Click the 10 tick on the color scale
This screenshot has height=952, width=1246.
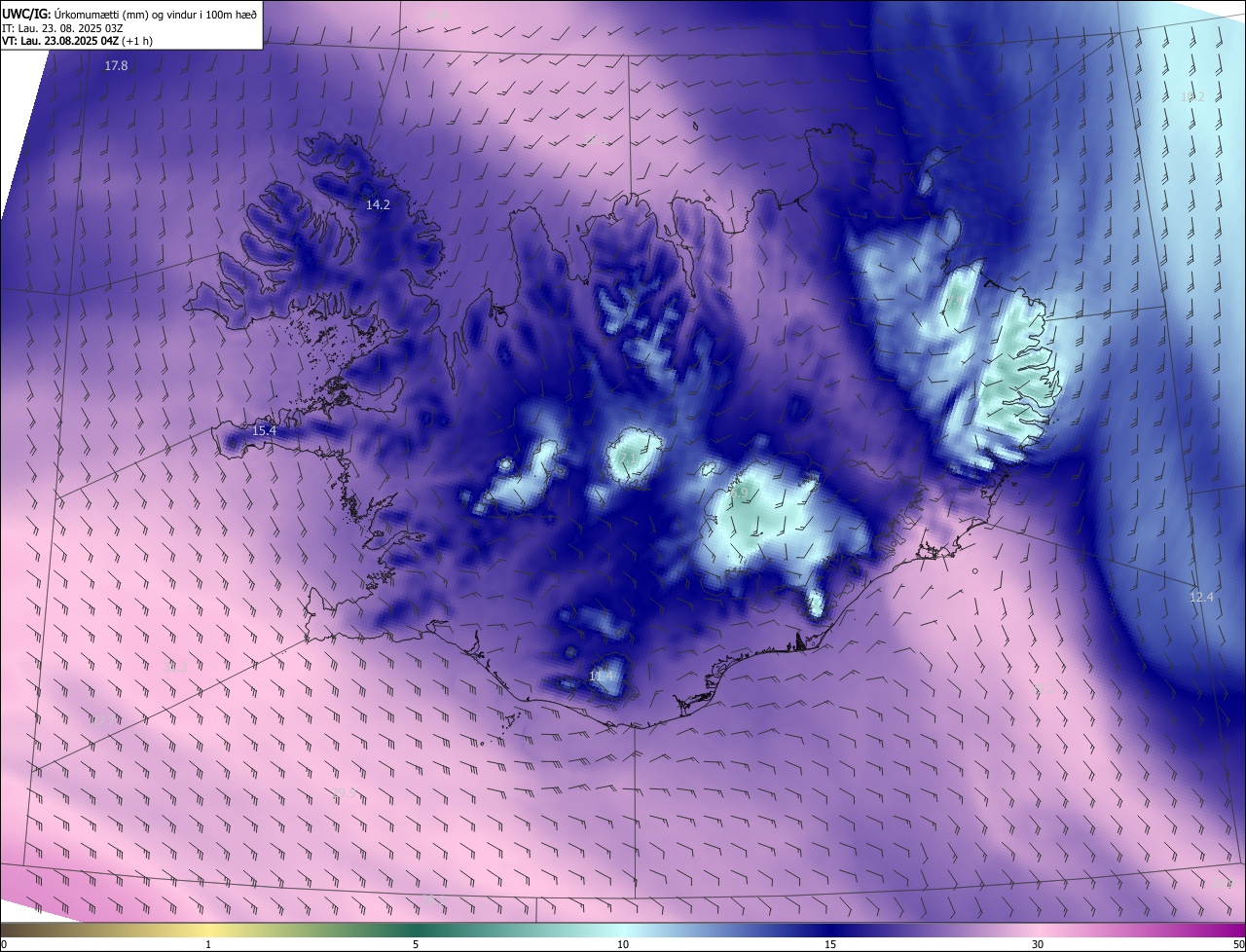(623, 944)
